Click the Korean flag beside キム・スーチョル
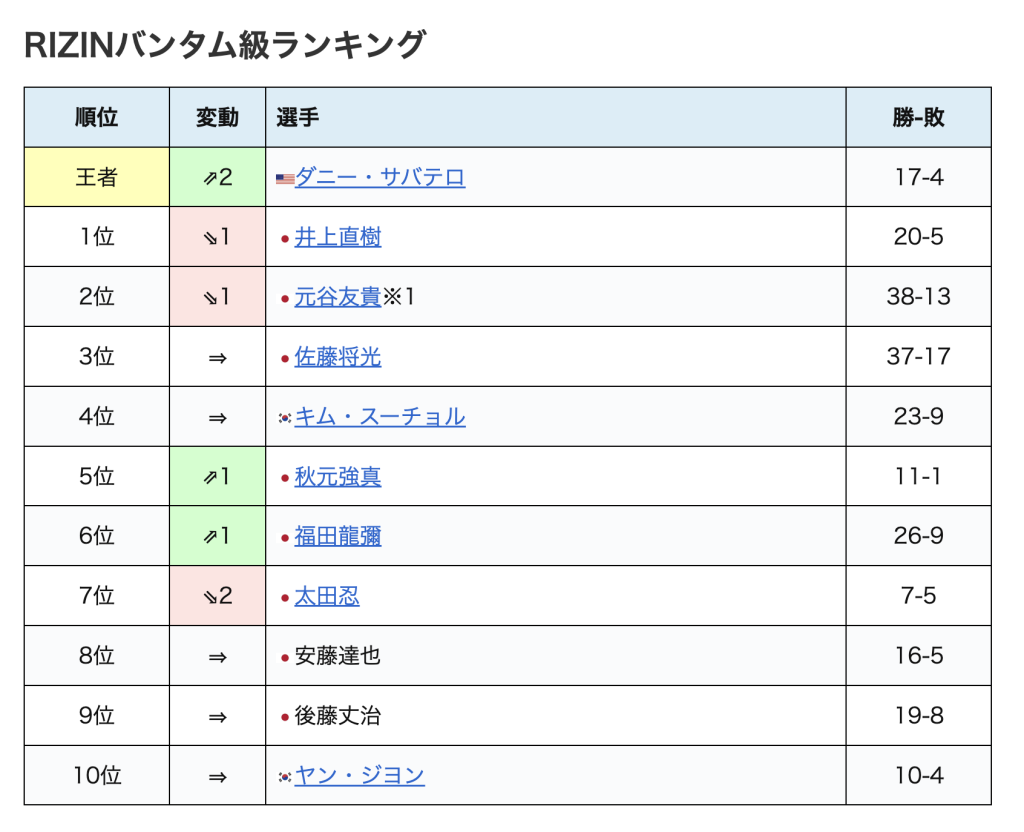 tap(285, 417)
